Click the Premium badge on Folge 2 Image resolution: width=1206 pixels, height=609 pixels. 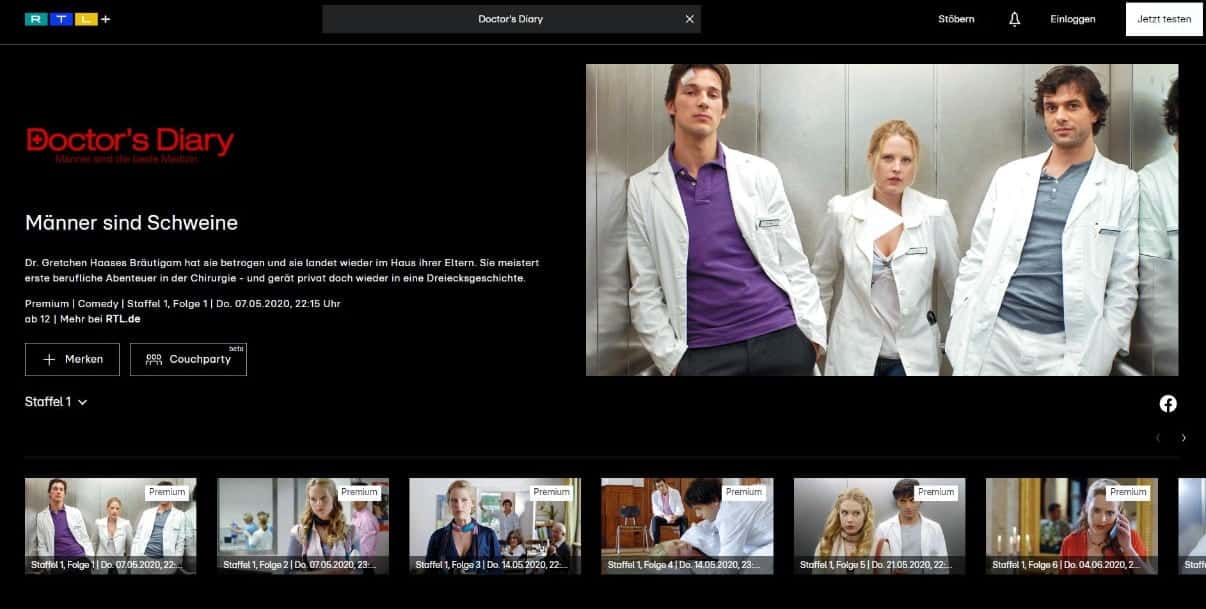pos(359,492)
